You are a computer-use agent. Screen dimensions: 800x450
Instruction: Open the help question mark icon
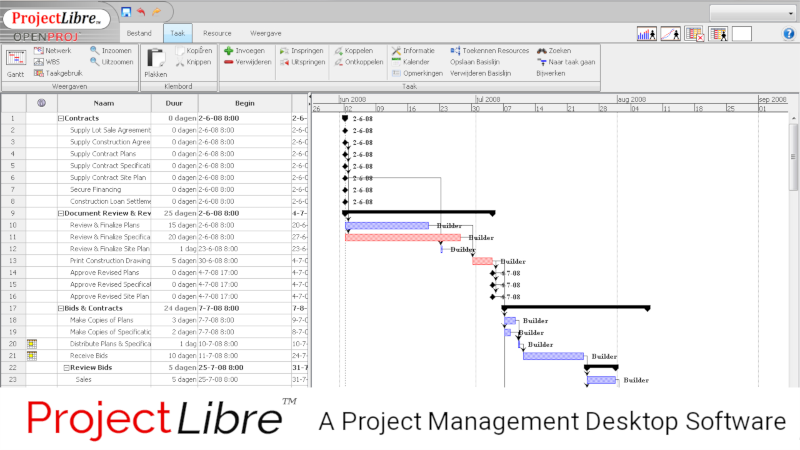pos(789,34)
